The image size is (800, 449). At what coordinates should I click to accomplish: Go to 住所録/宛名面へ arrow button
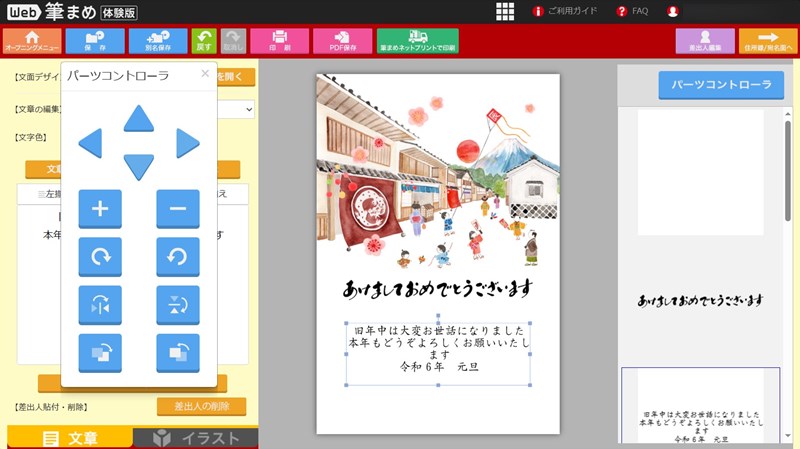click(x=768, y=41)
